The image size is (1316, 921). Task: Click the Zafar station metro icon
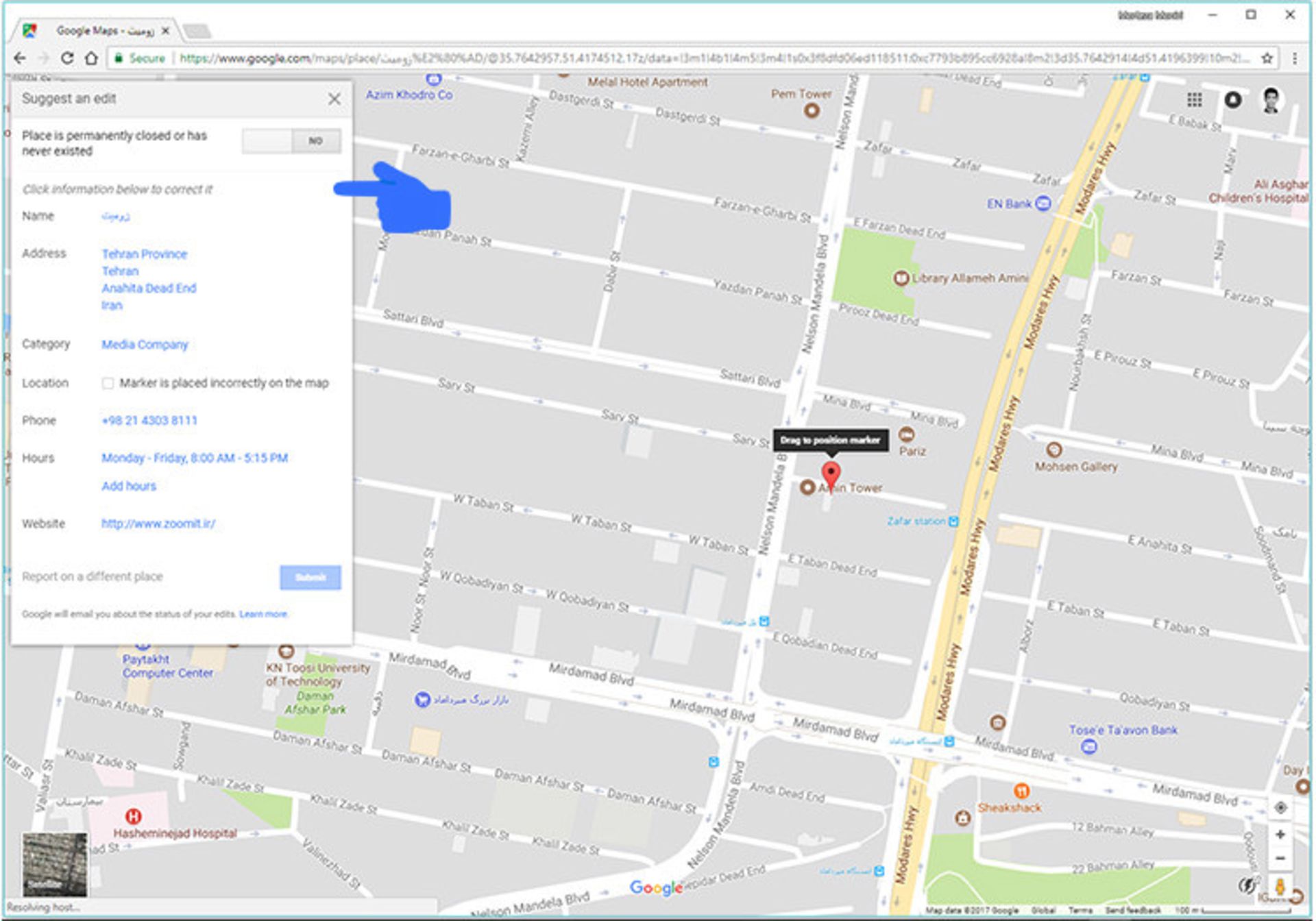953,521
